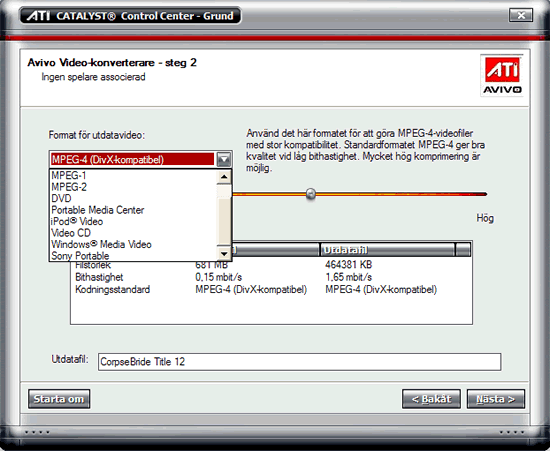Select Portable Media Center format
Screen dimensions: 550x451
[98, 210]
